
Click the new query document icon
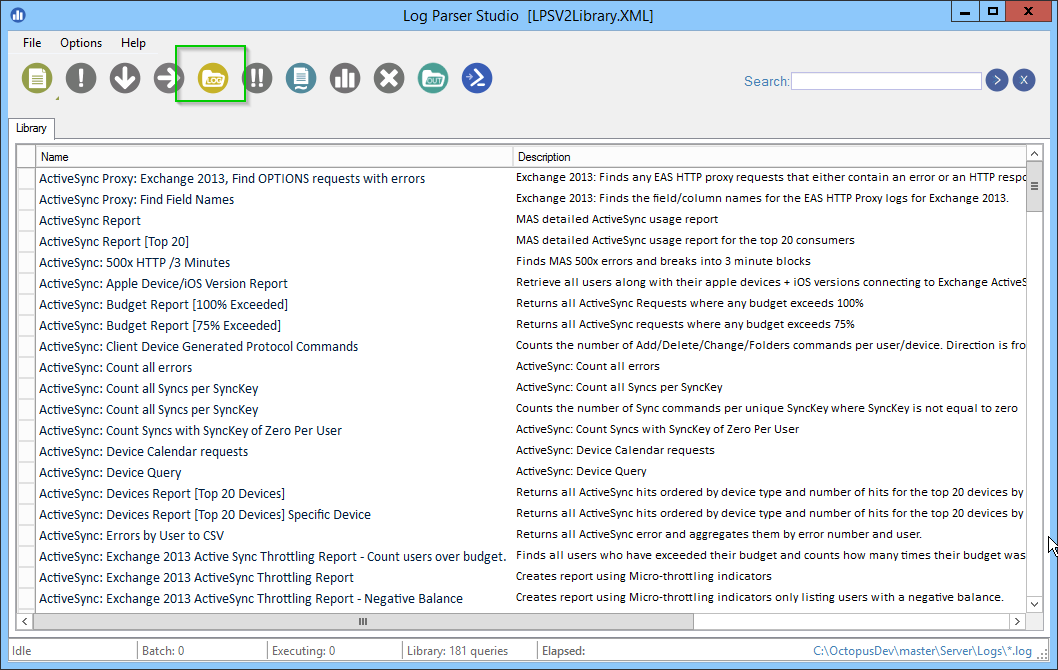click(x=37, y=78)
